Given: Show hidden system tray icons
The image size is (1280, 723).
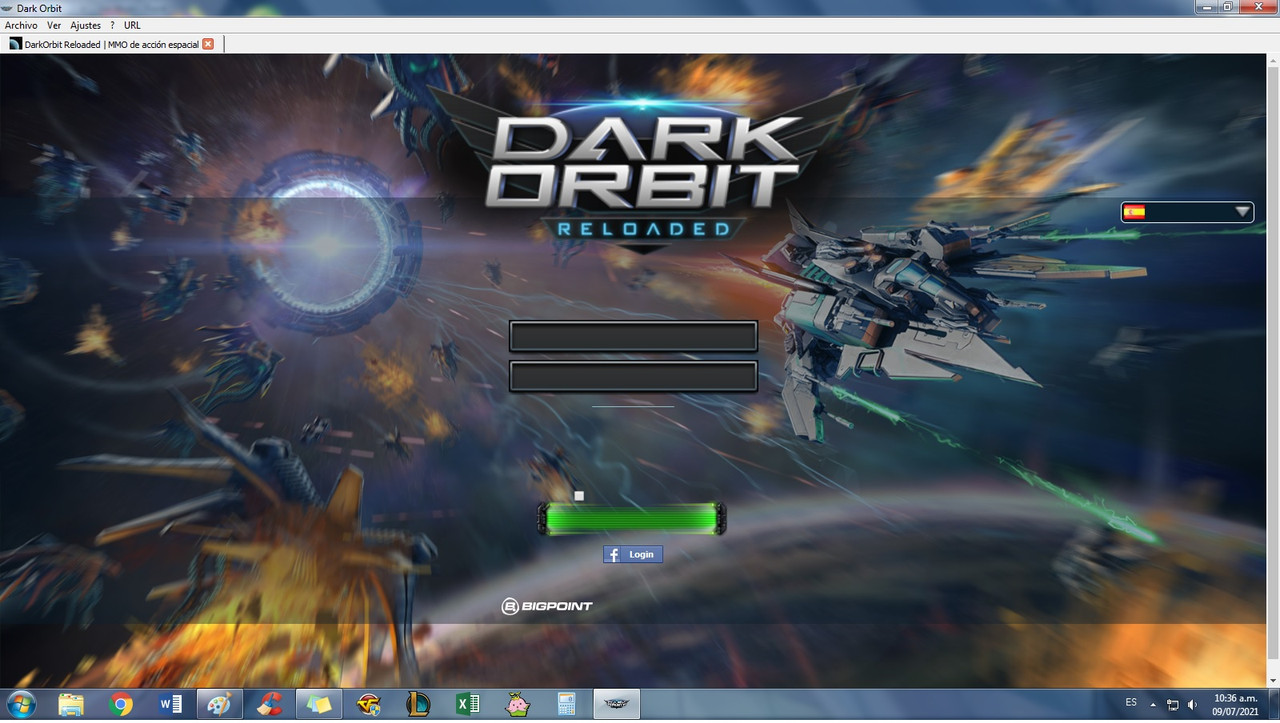Looking at the screenshot, I should click(1153, 704).
